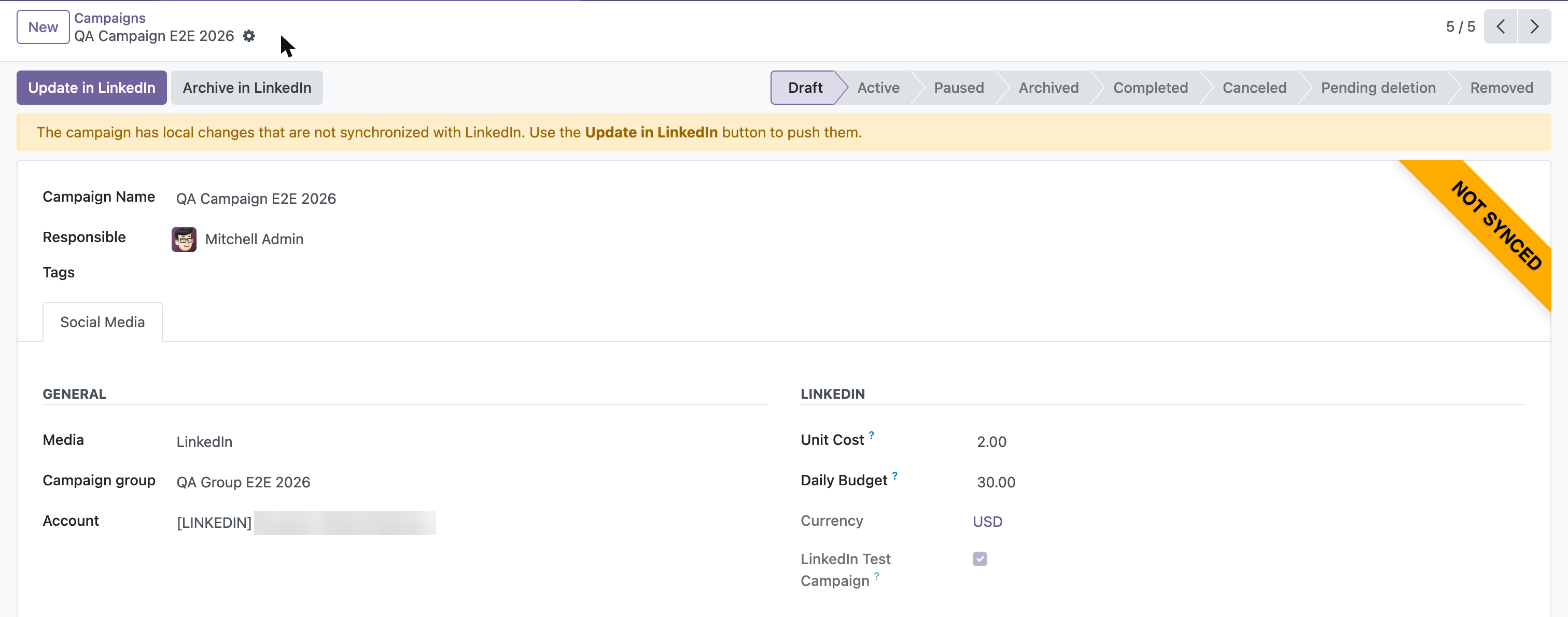Push changes with Update in LinkedIn

pyautogui.click(x=92, y=88)
